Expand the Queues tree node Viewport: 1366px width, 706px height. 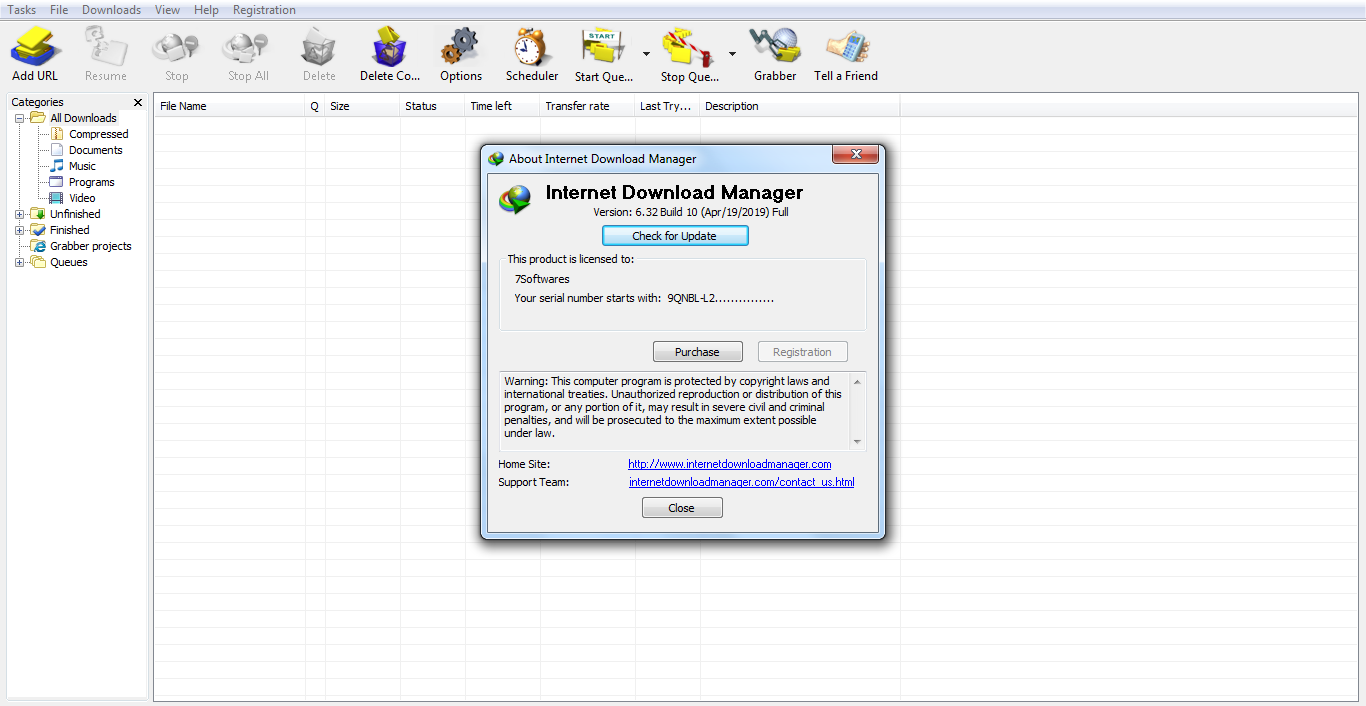[19, 262]
